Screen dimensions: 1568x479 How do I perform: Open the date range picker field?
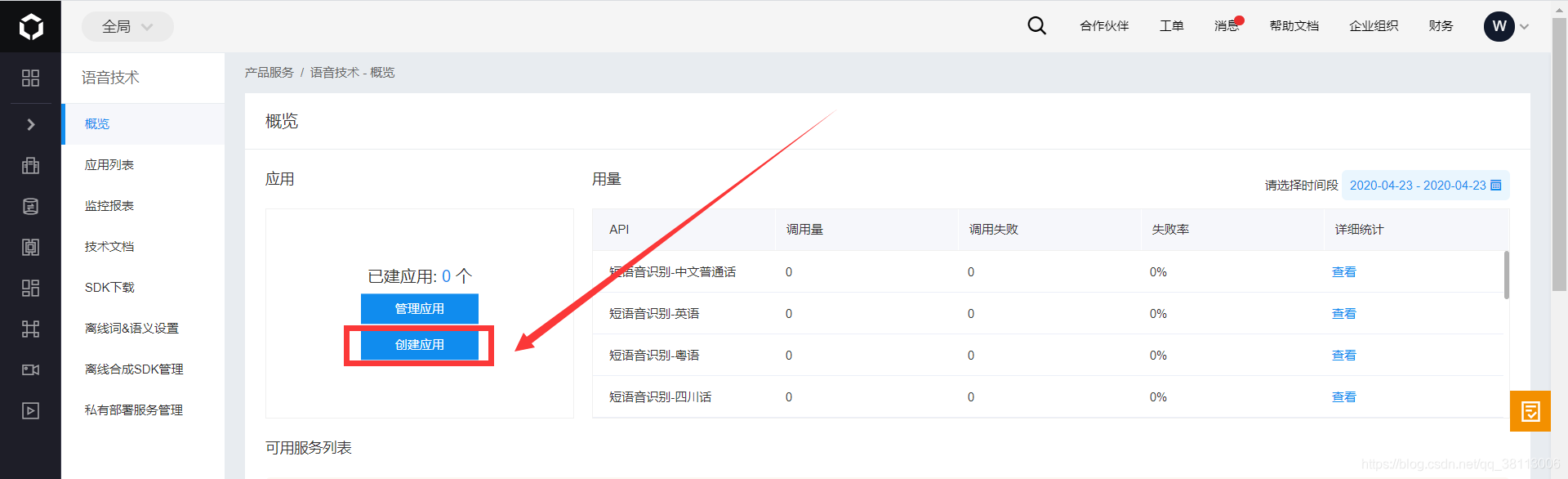[1426, 186]
